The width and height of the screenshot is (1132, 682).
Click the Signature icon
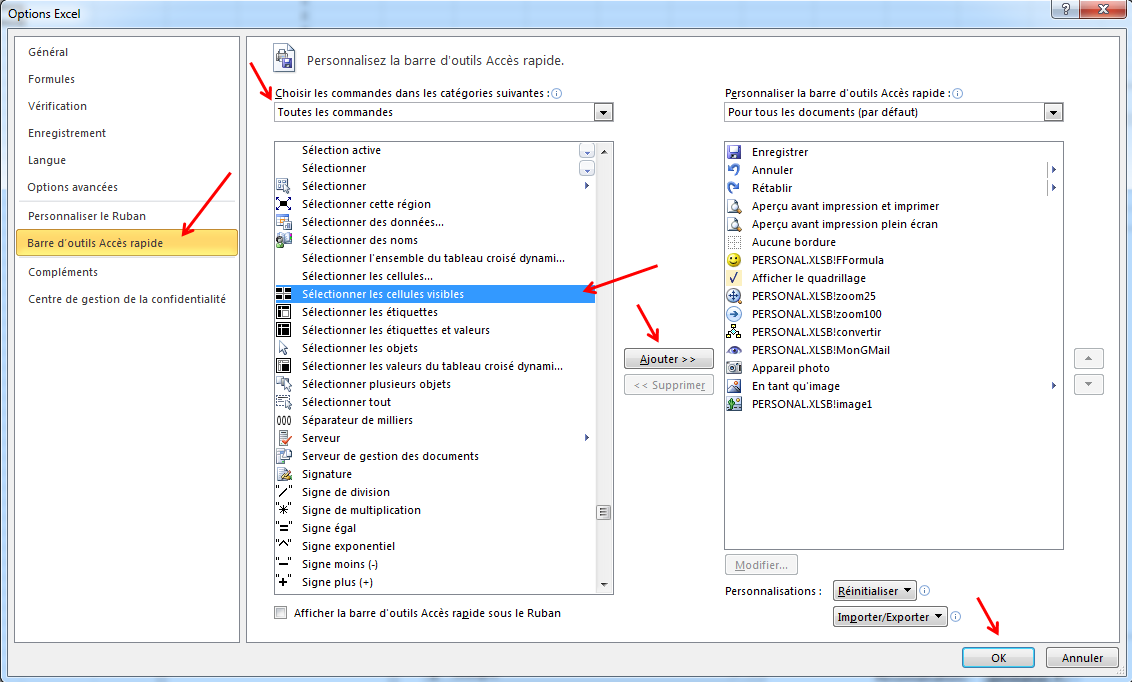(284, 475)
